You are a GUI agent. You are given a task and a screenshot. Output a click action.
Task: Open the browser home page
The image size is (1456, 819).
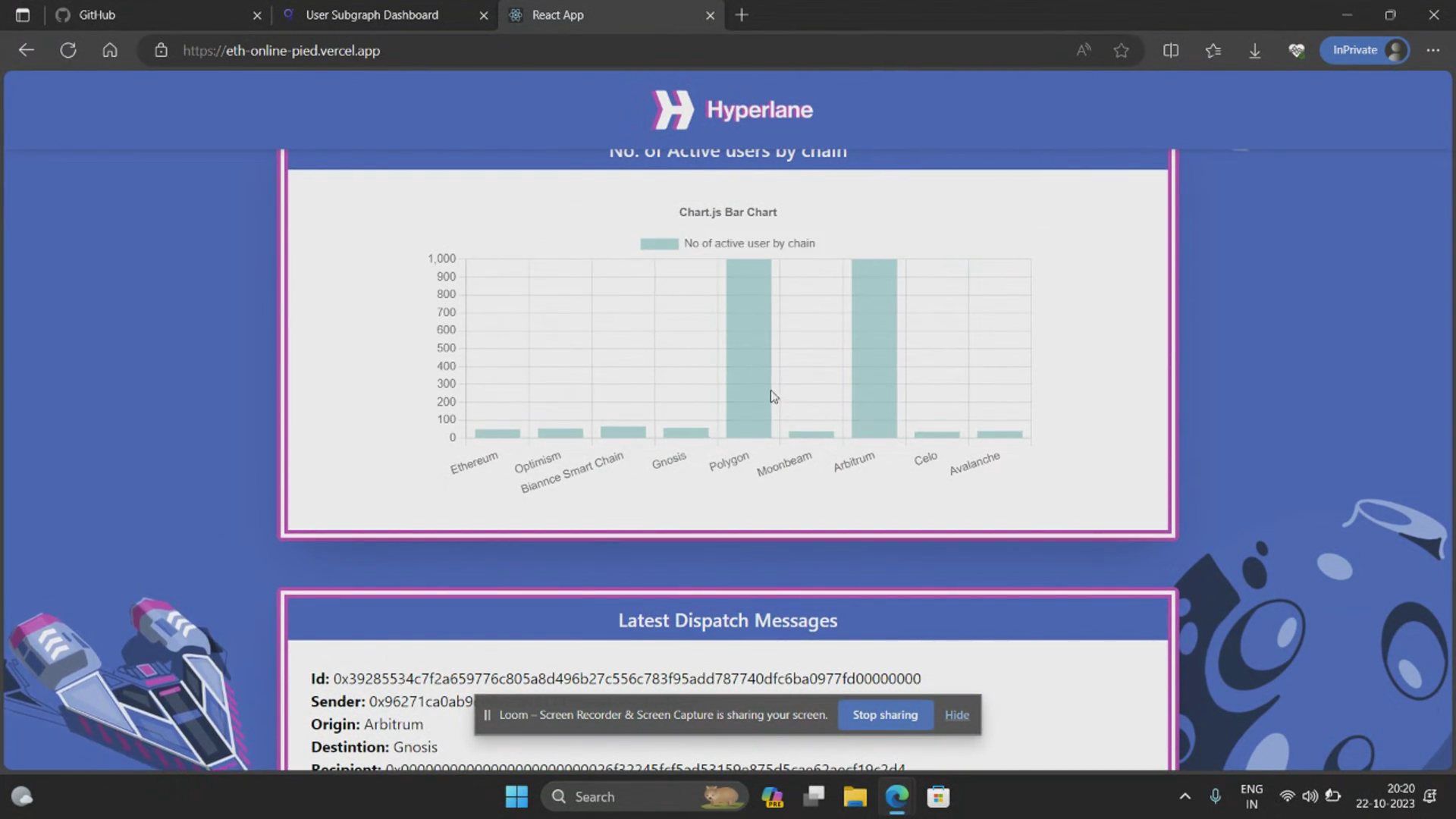click(110, 51)
